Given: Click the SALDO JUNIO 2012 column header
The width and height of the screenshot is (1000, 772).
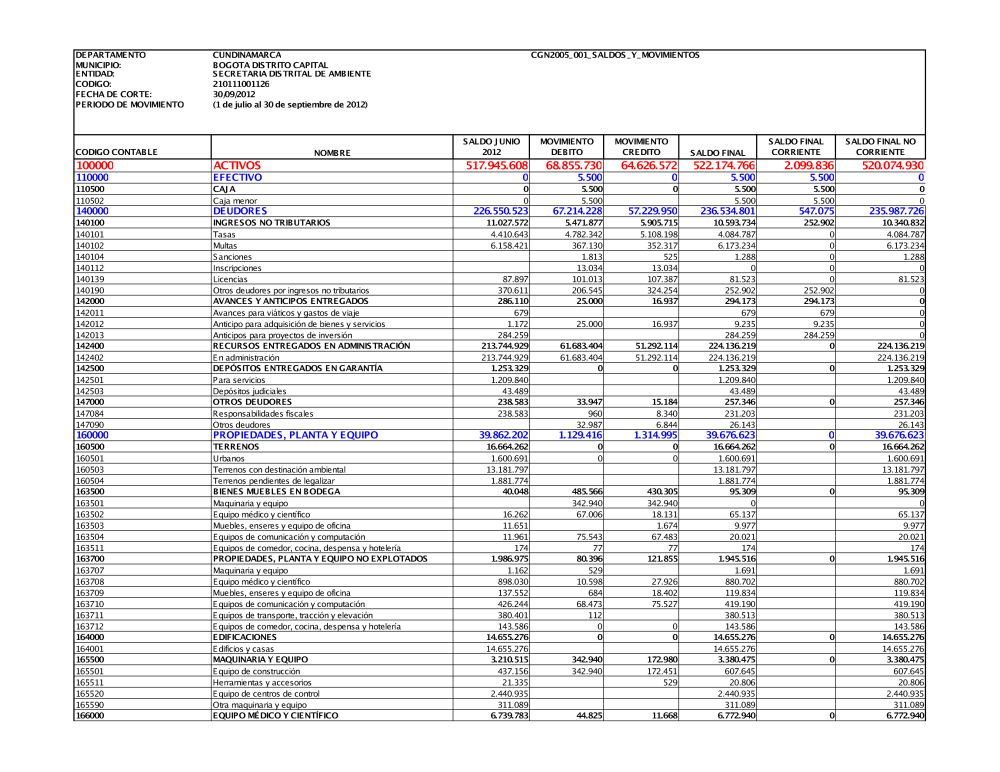Looking at the screenshot, I should point(491,146).
